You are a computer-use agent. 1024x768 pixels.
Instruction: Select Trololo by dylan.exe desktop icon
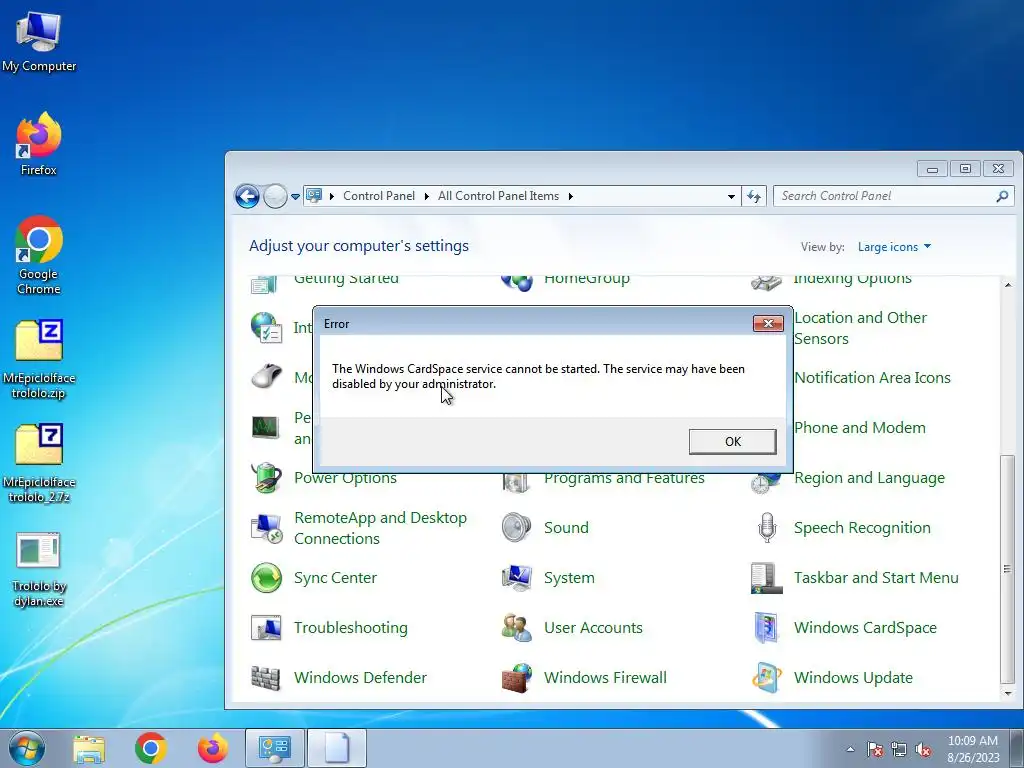(x=39, y=569)
